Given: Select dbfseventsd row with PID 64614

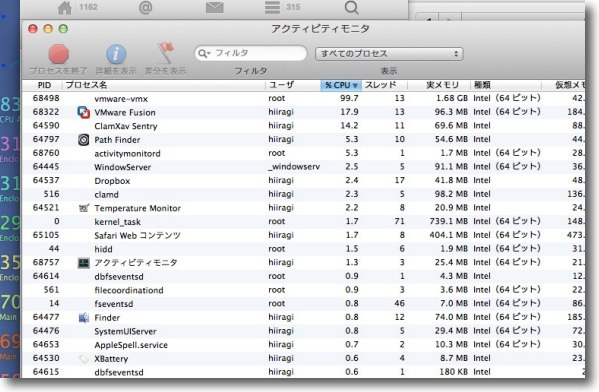Looking at the screenshot, I should coord(303,276).
